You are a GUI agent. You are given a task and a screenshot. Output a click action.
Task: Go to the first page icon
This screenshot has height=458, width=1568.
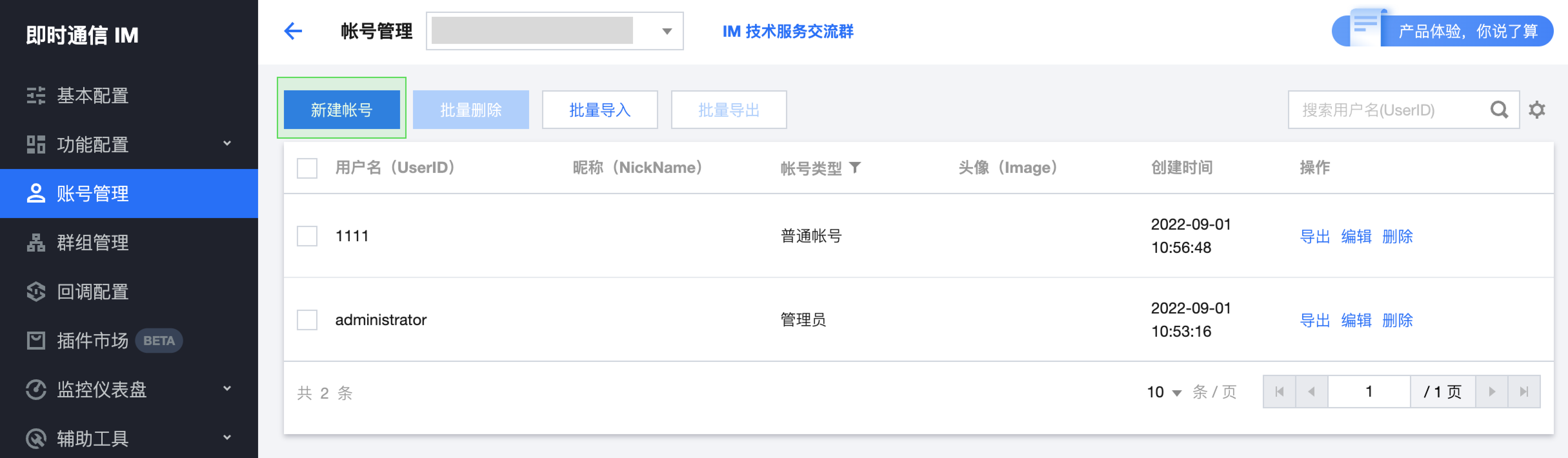[1280, 392]
